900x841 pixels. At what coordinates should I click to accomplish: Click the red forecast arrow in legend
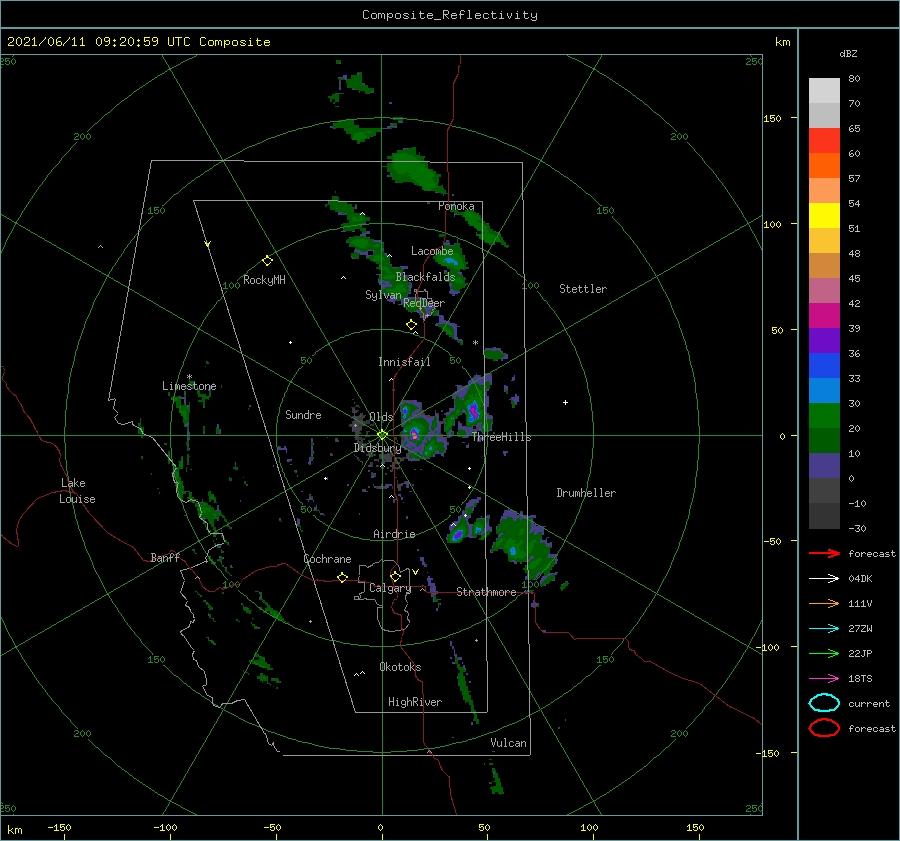click(x=824, y=553)
